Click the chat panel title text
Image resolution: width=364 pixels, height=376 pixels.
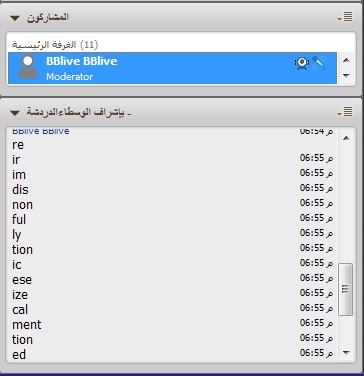click(x=79, y=112)
